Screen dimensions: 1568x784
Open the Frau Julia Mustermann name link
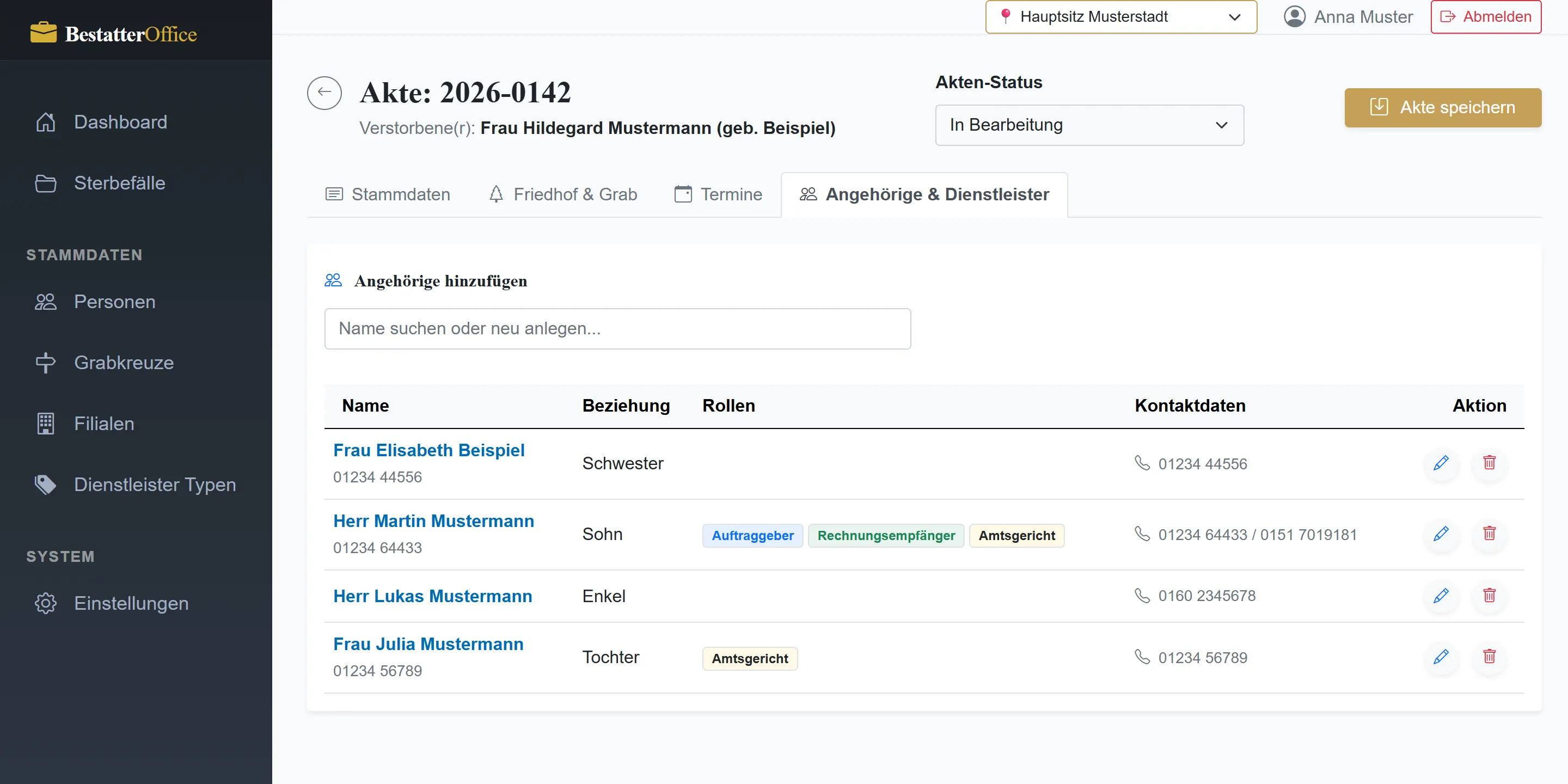coord(428,644)
